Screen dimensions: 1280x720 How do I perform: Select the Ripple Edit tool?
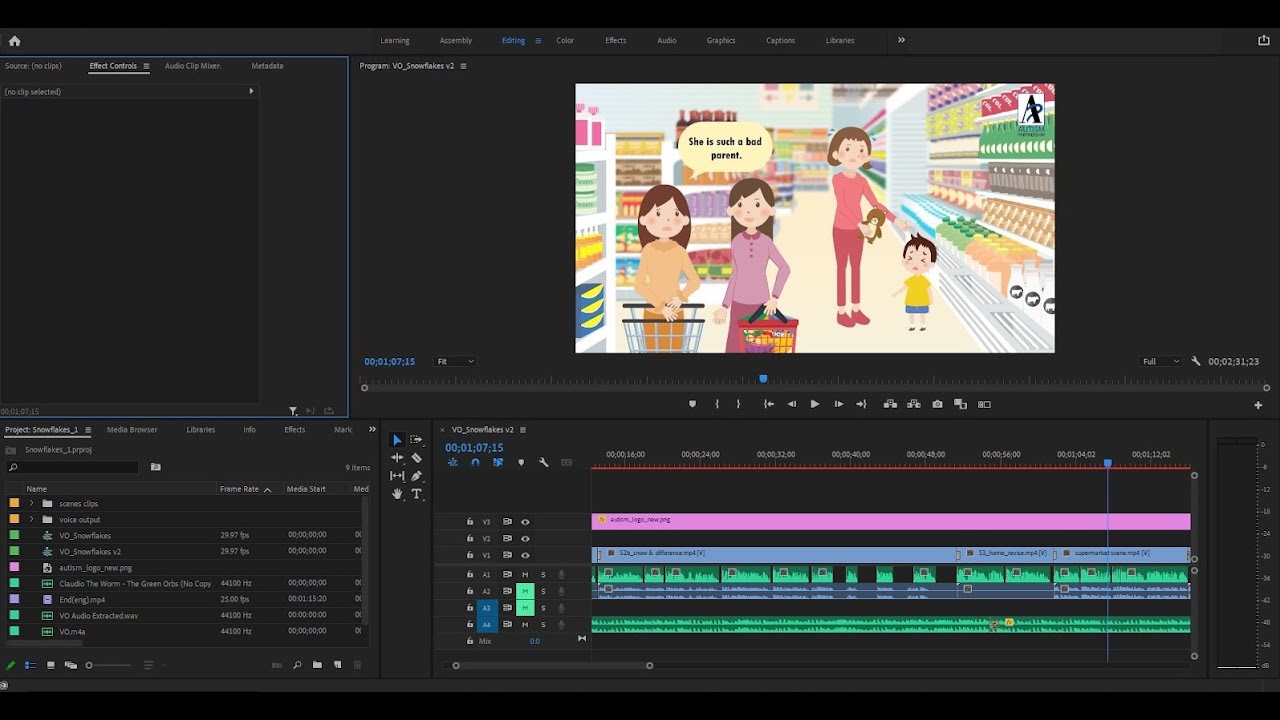click(397, 458)
